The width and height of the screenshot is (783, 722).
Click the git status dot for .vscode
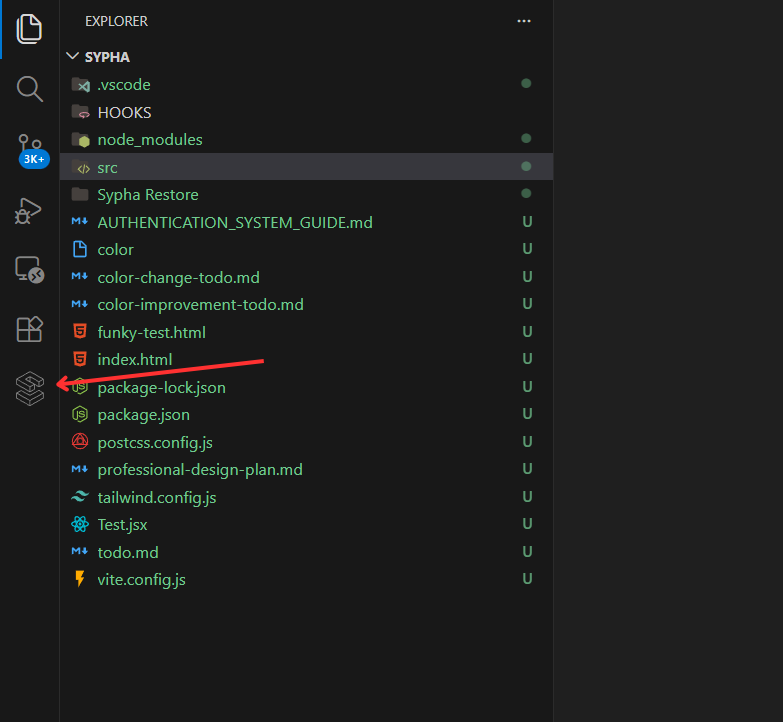pyautogui.click(x=526, y=83)
